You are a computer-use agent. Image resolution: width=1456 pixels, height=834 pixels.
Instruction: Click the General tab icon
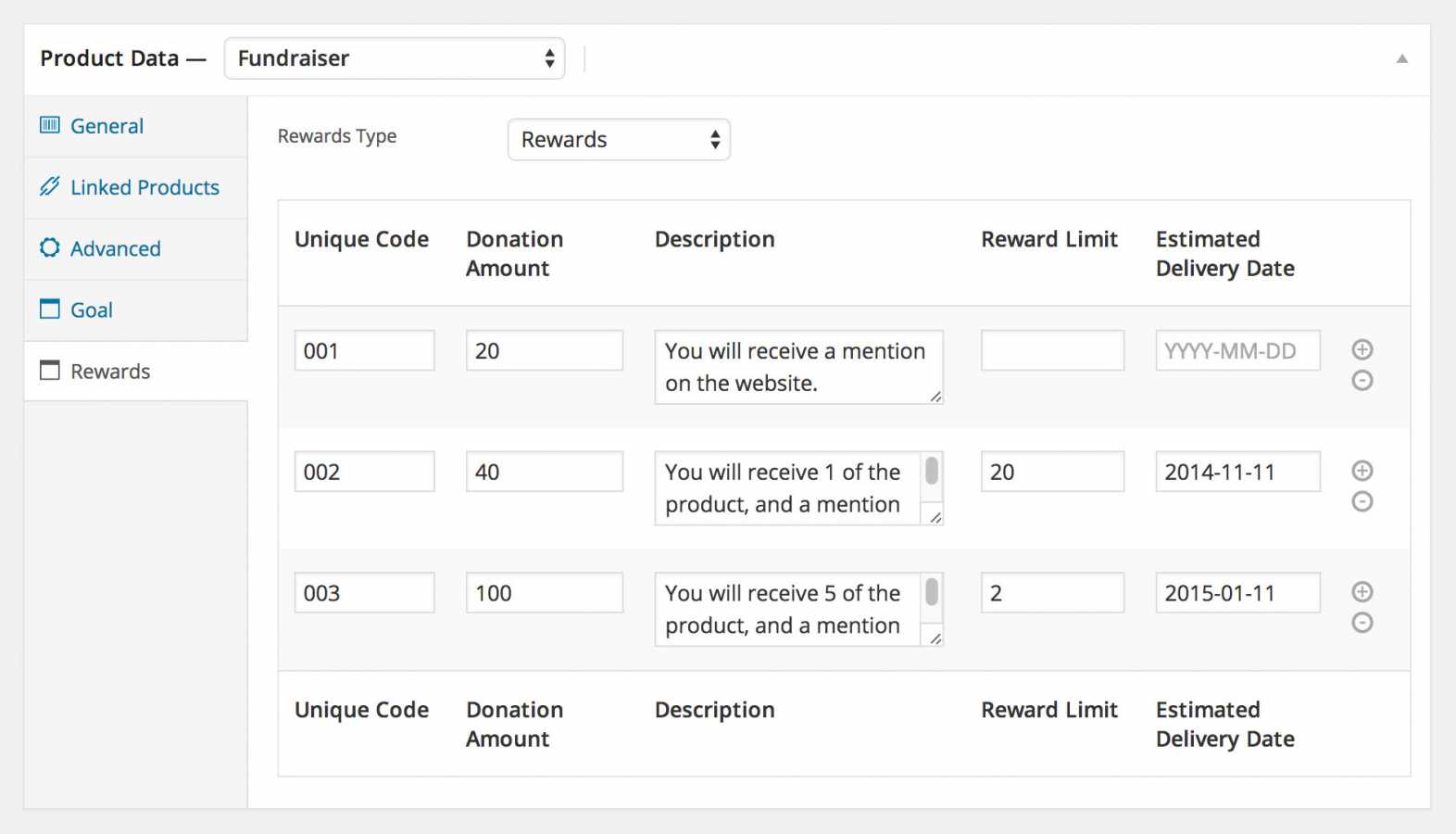coord(50,125)
